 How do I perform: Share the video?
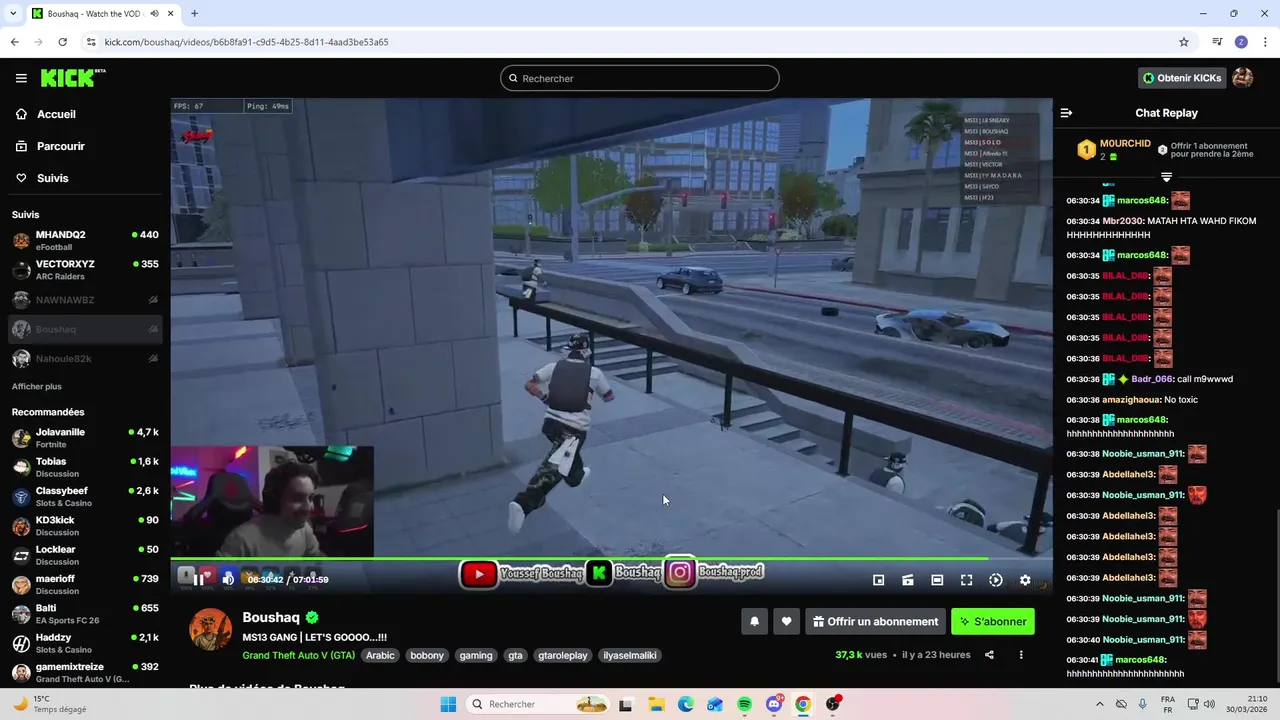[989, 655]
